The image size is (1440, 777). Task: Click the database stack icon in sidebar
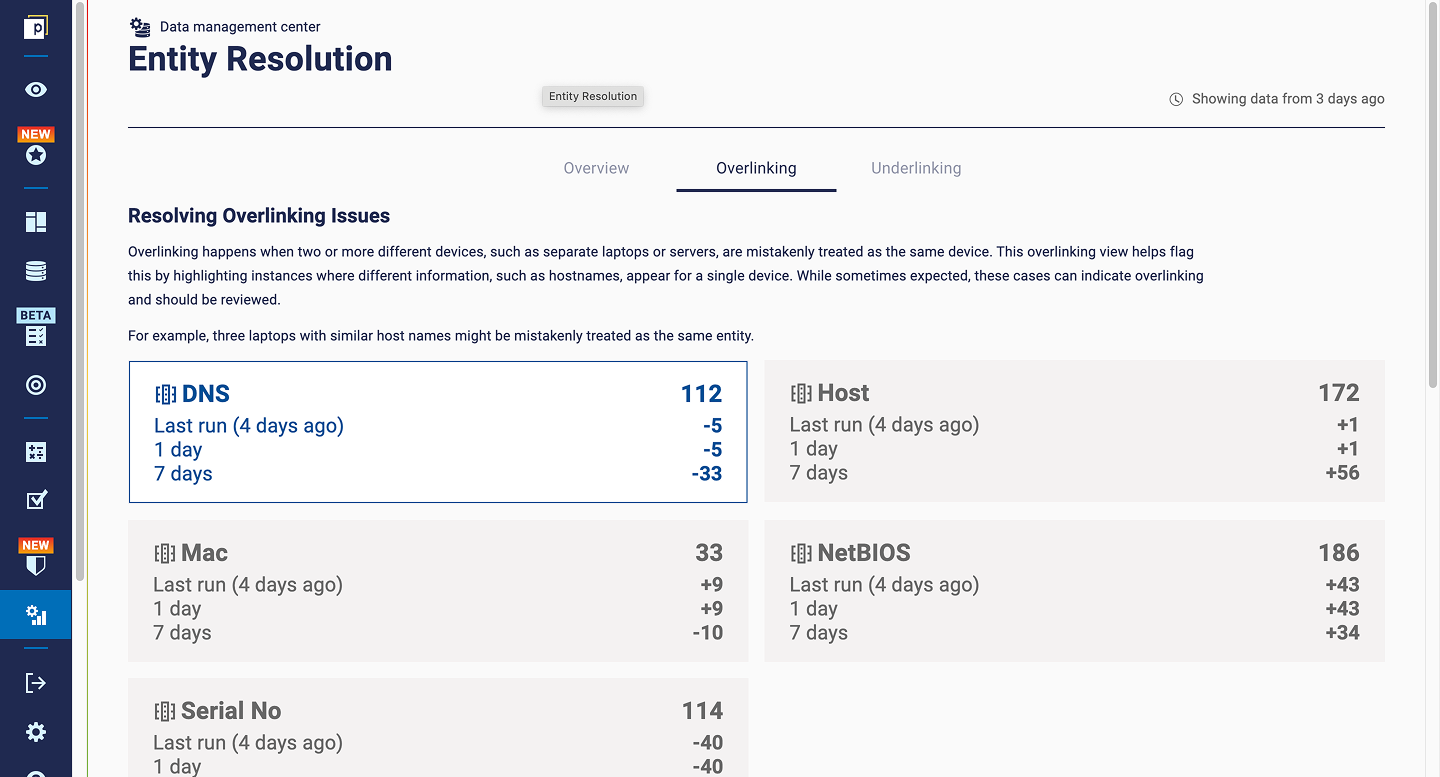click(x=36, y=272)
